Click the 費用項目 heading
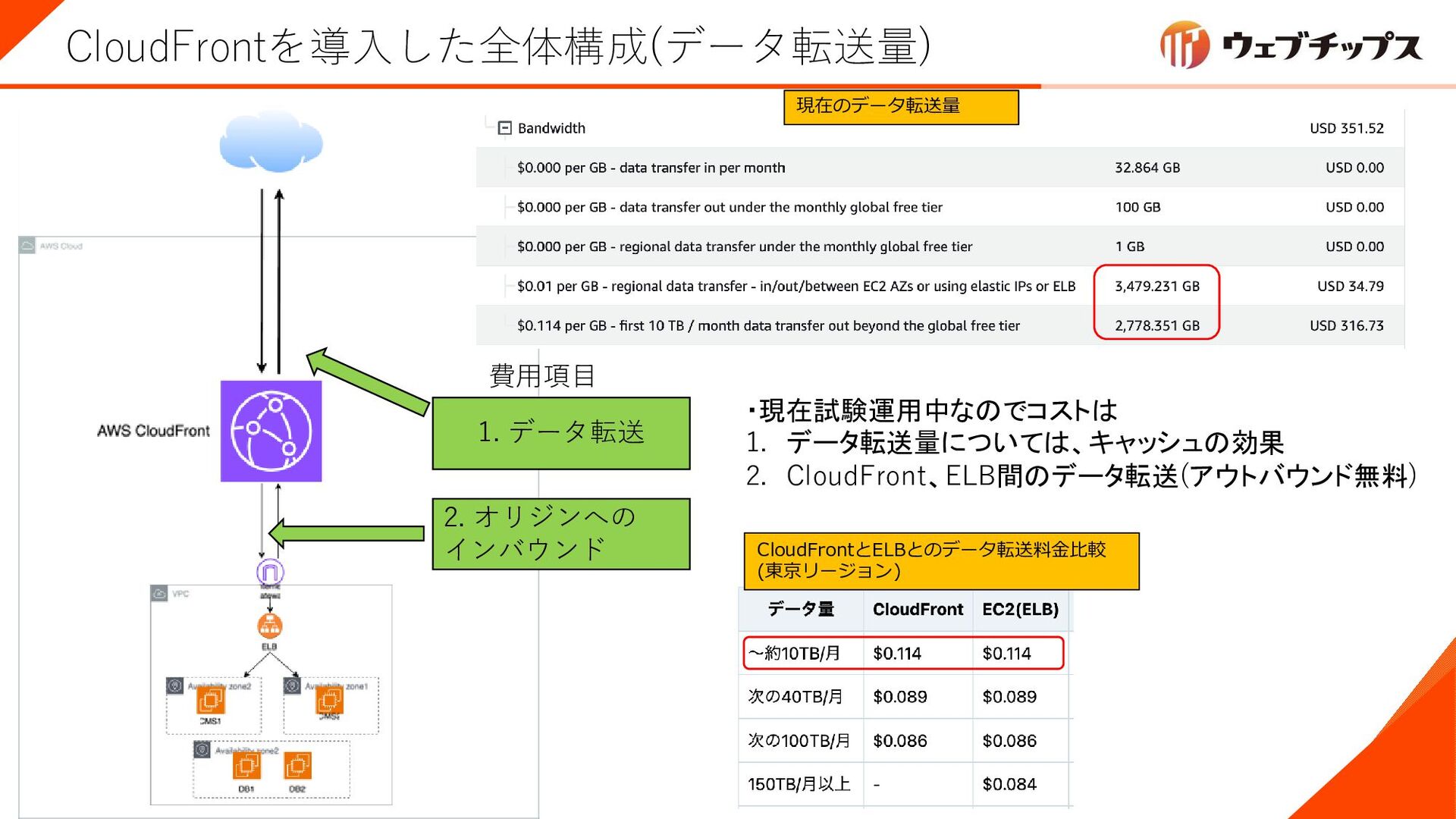 coord(542,375)
